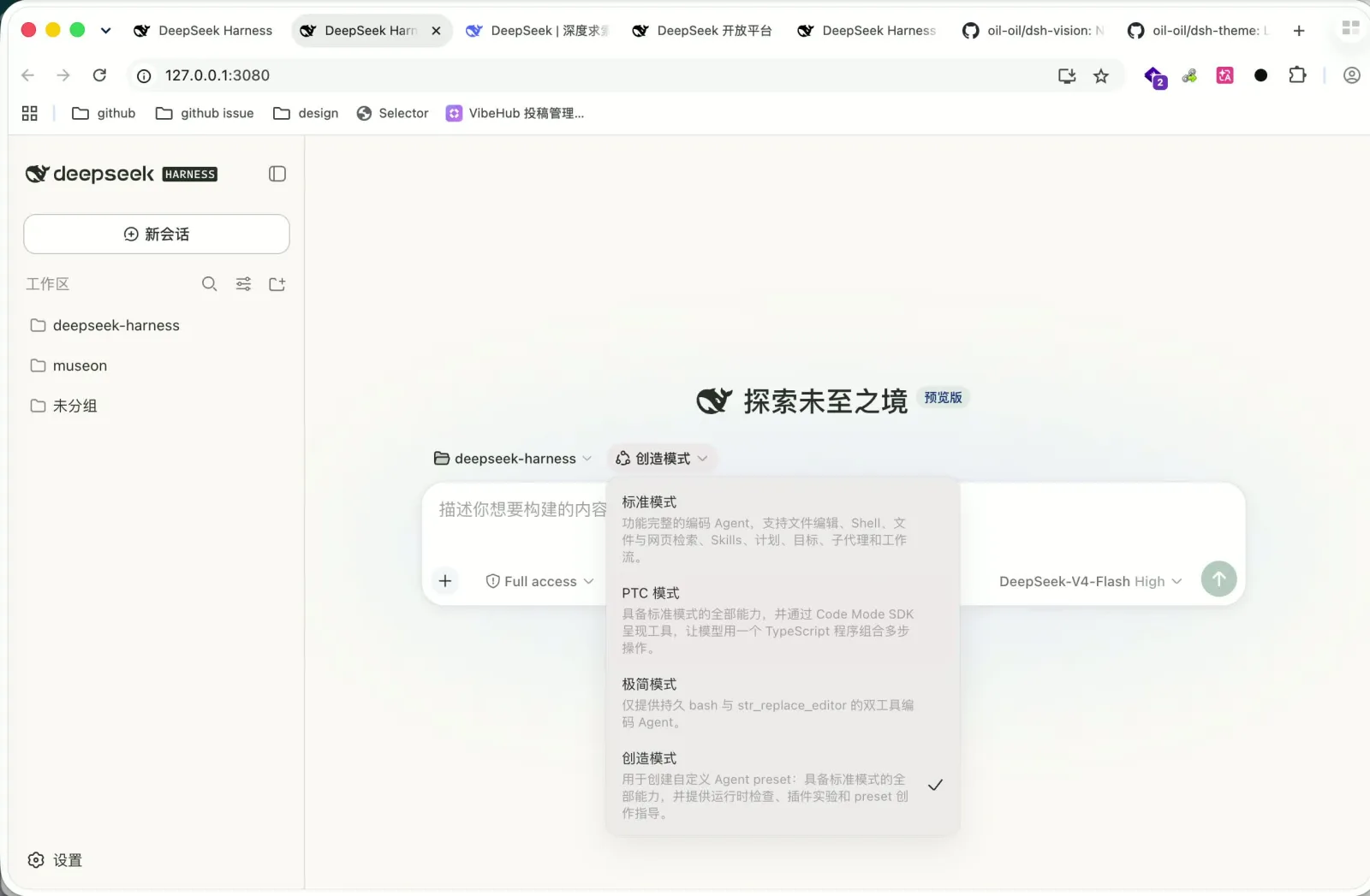Open the green molecule extension icon
Image resolution: width=1370 pixels, height=896 pixels.
click(x=1189, y=76)
